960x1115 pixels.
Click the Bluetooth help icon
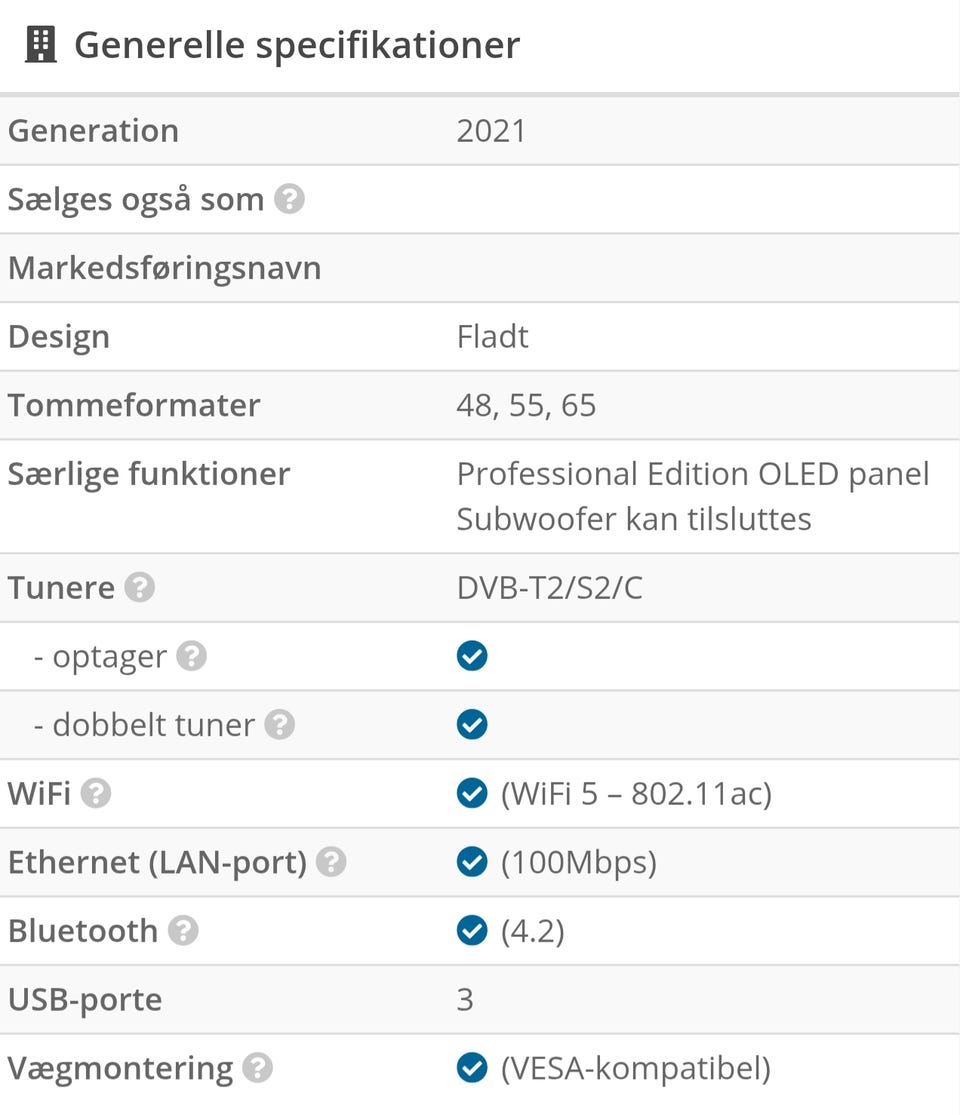tap(183, 931)
